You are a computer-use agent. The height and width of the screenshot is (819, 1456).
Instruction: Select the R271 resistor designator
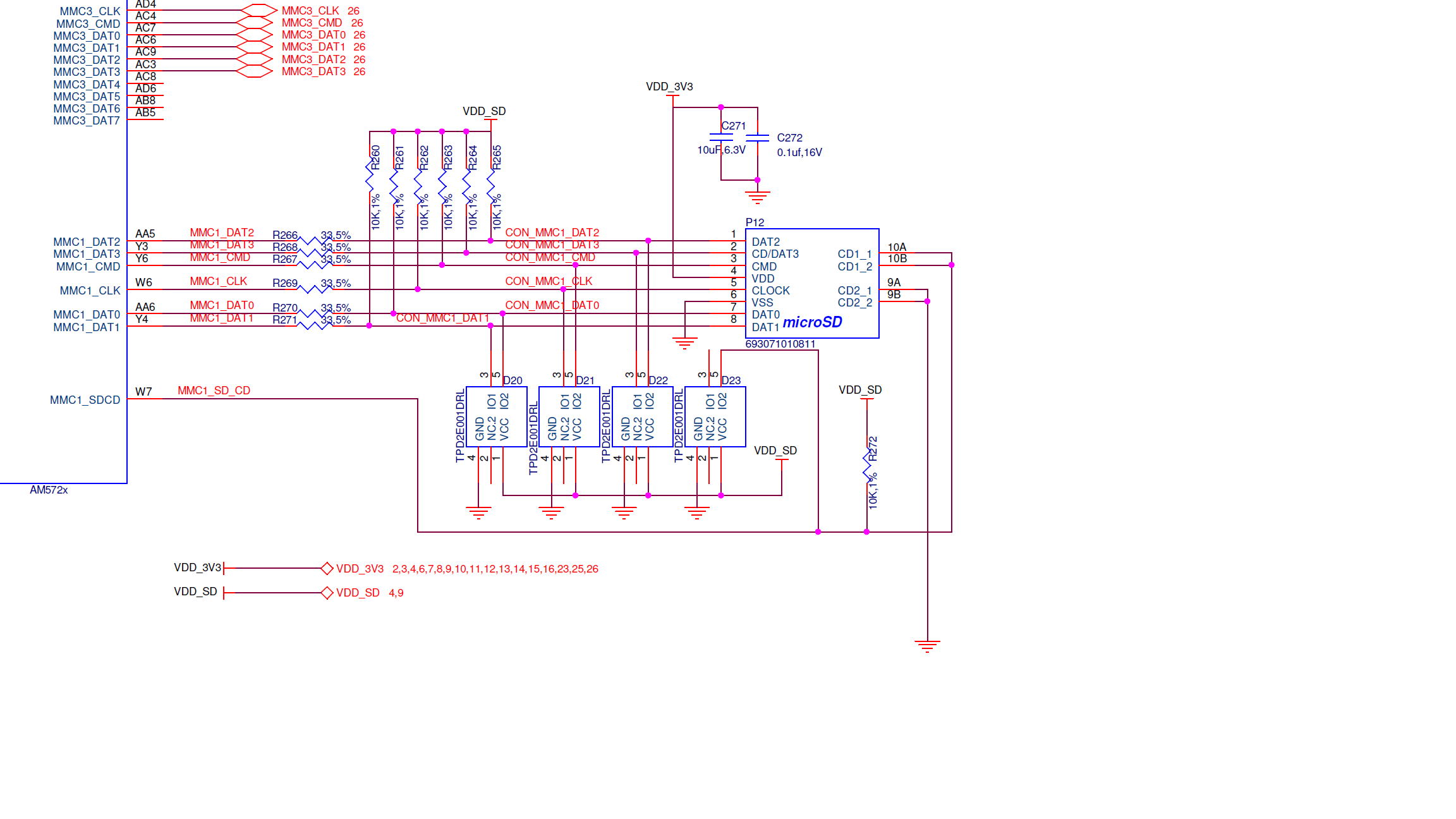pyautogui.click(x=284, y=320)
